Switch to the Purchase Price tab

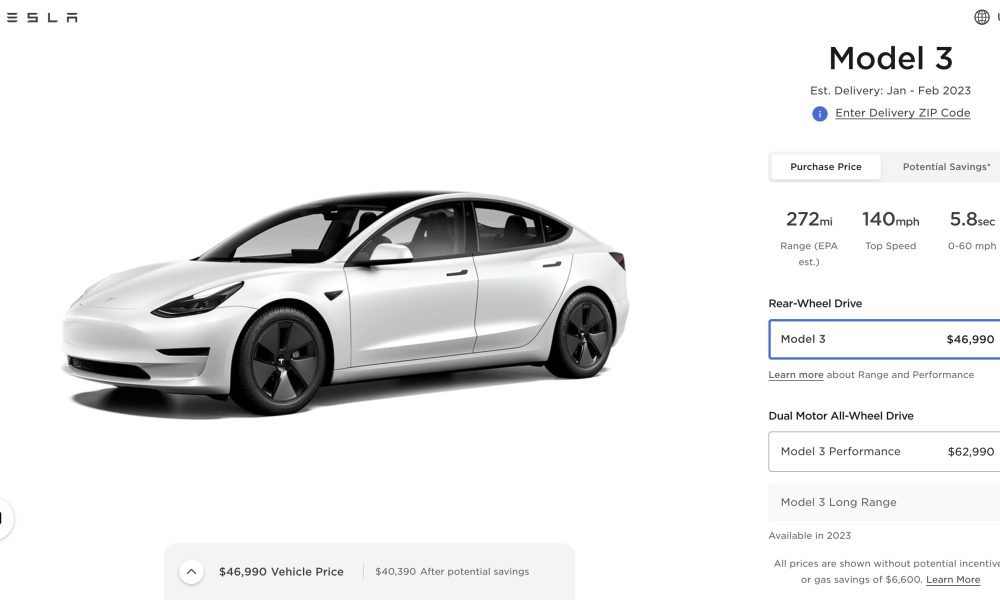click(x=826, y=166)
